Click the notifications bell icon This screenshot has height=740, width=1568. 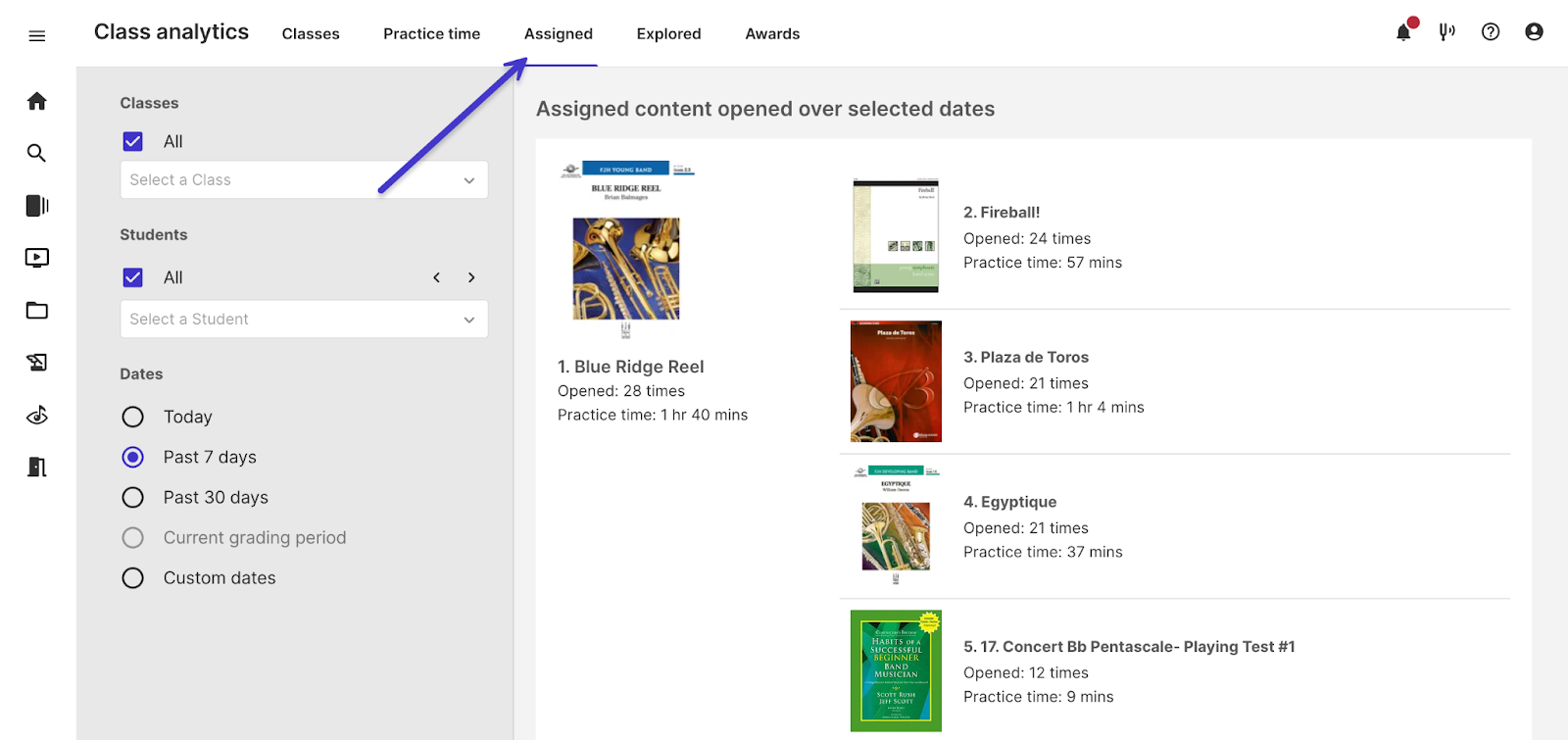point(1403,32)
